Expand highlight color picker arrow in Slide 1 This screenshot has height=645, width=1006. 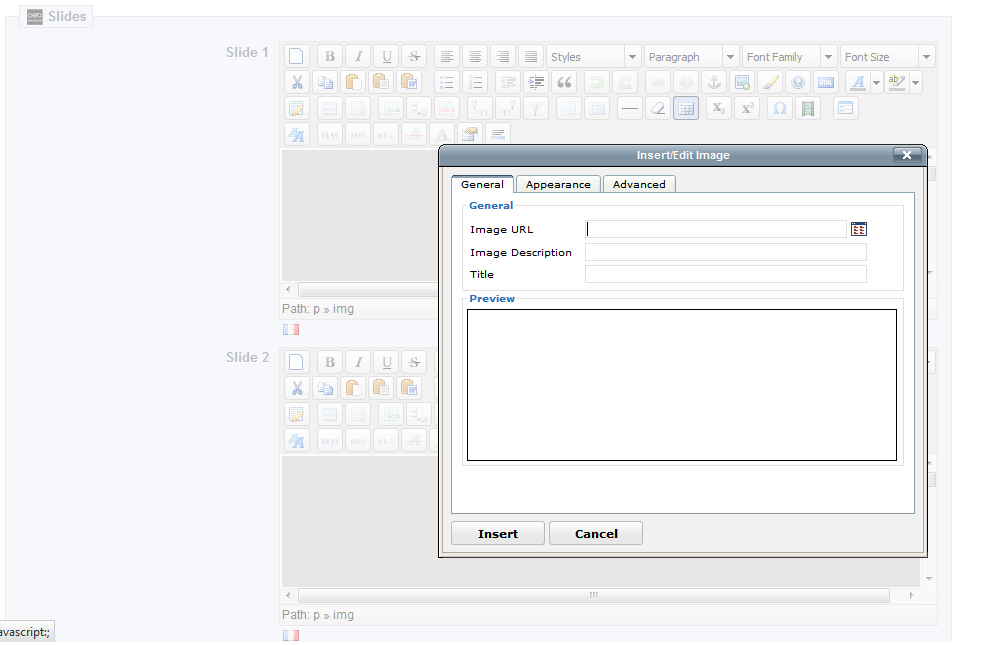tap(916, 82)
